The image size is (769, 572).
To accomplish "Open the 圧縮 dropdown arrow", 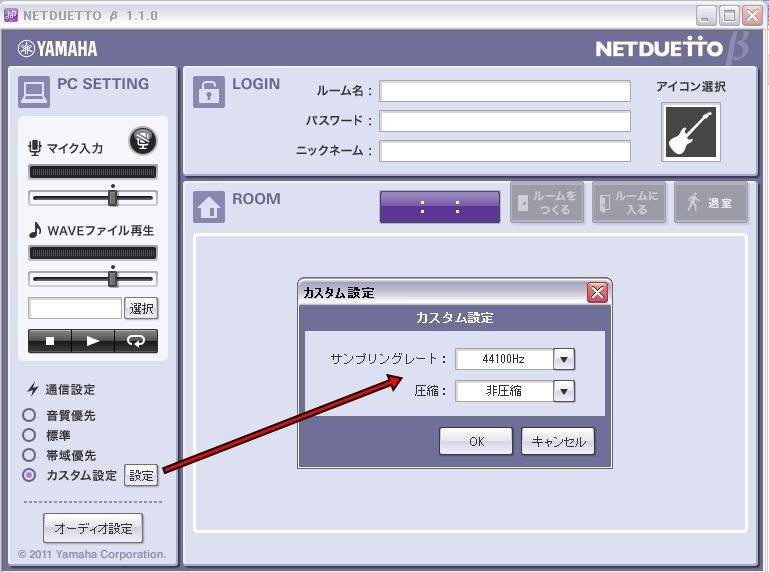I will point(564,391).
